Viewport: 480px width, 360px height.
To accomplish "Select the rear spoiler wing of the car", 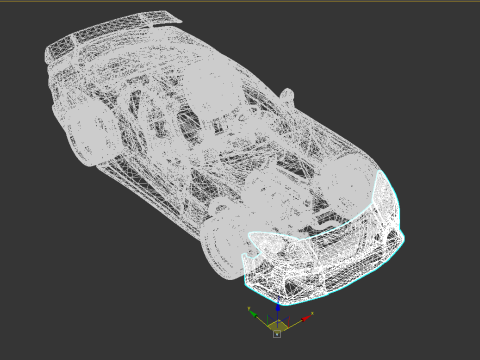I will coord(112,33).
